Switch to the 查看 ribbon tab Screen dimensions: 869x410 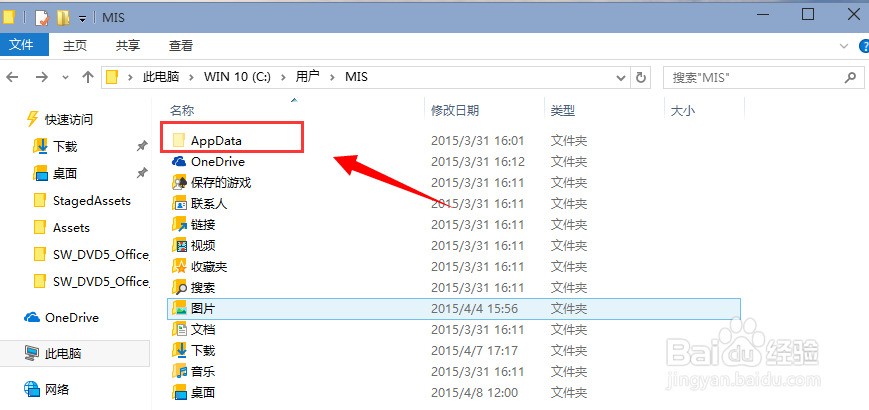(181, 45)
